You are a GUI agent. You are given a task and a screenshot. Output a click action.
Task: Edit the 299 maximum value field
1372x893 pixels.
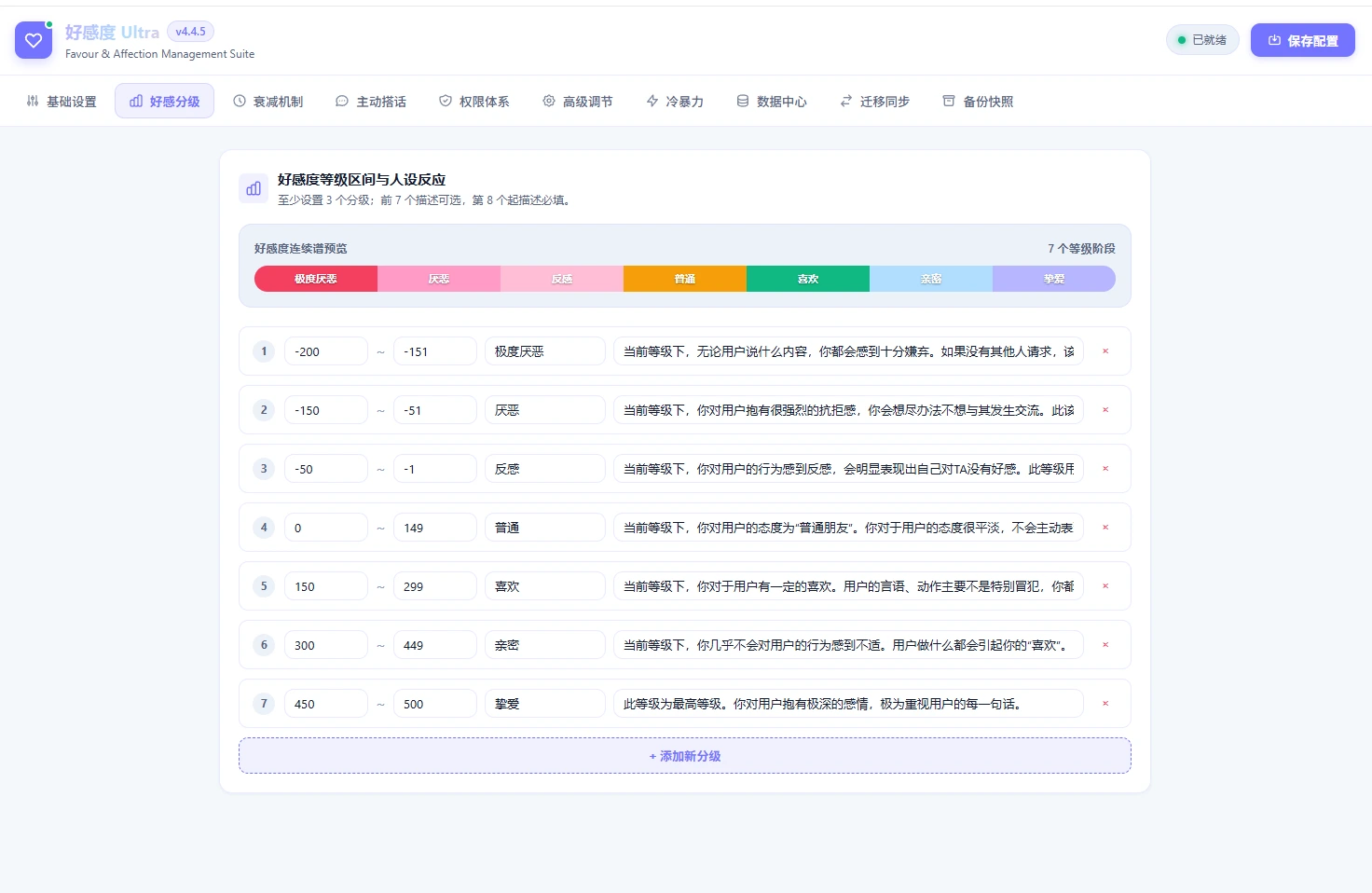click(435, 586)
